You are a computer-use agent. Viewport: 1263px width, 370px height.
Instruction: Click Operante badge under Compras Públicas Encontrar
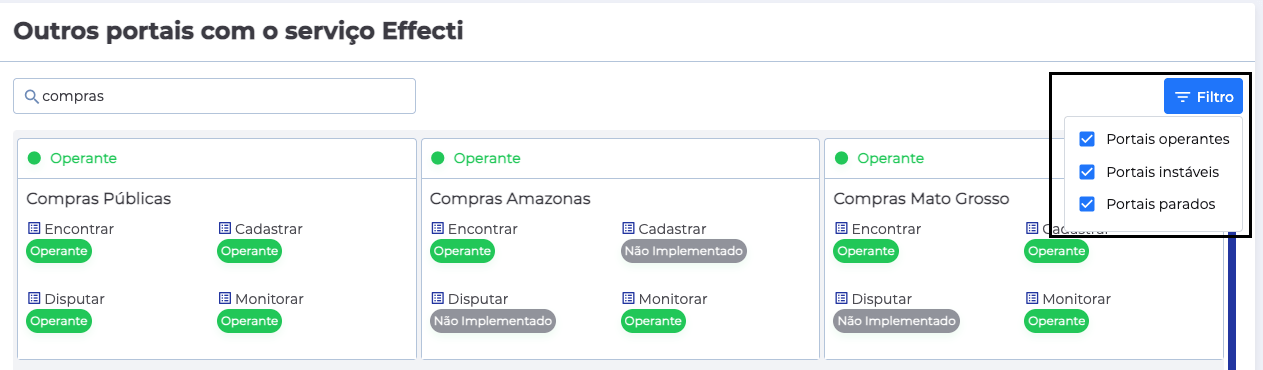[59, 251]
